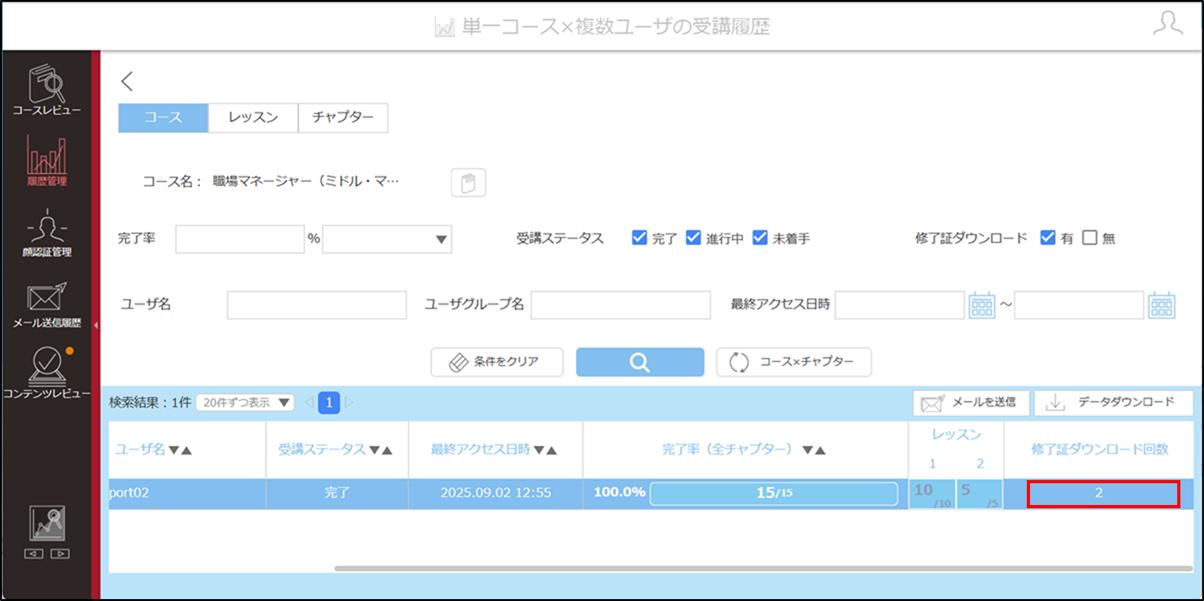Screen dimensions: 1204x601
Task: Click the 100.0% completion value
Action: click(619, 494)
